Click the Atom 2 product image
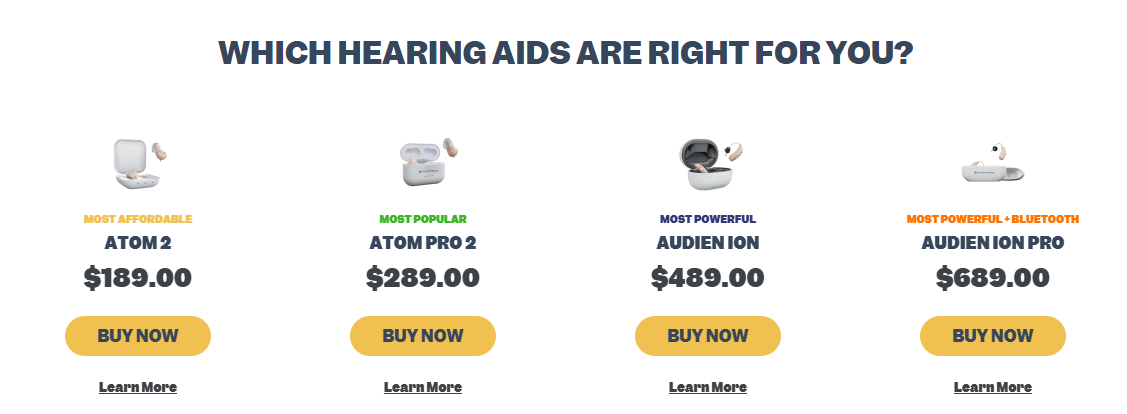 click(x=138, y=164)
